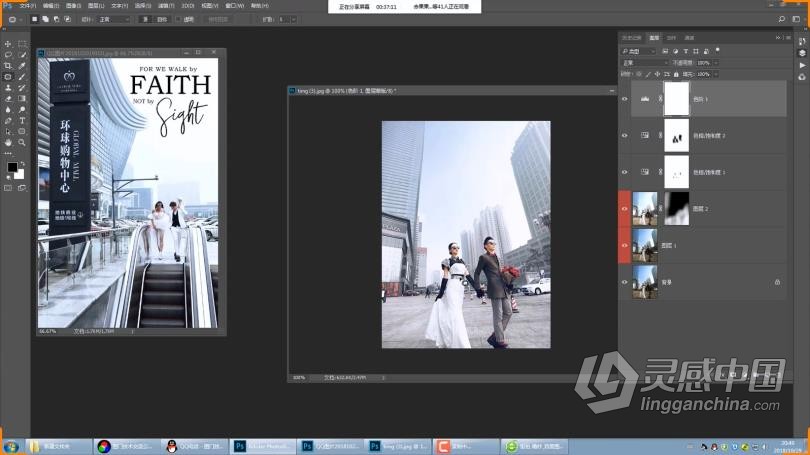The width and height of the screenshot is (810, 455).
Task: Open the patch mode 正常 dropdown
Action: tap(114, 19)
